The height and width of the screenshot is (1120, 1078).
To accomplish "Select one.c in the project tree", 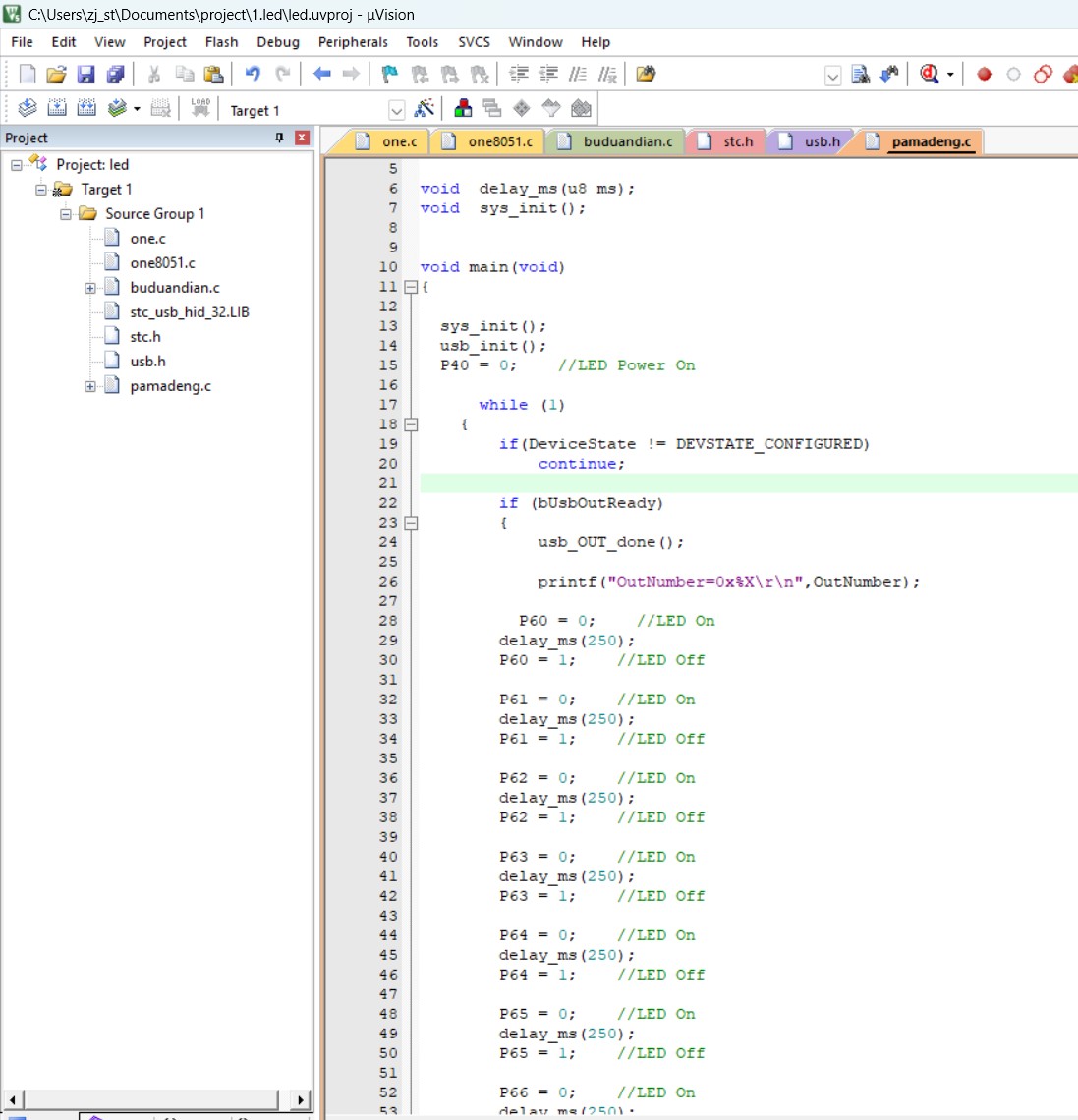I will pos(147,239).
